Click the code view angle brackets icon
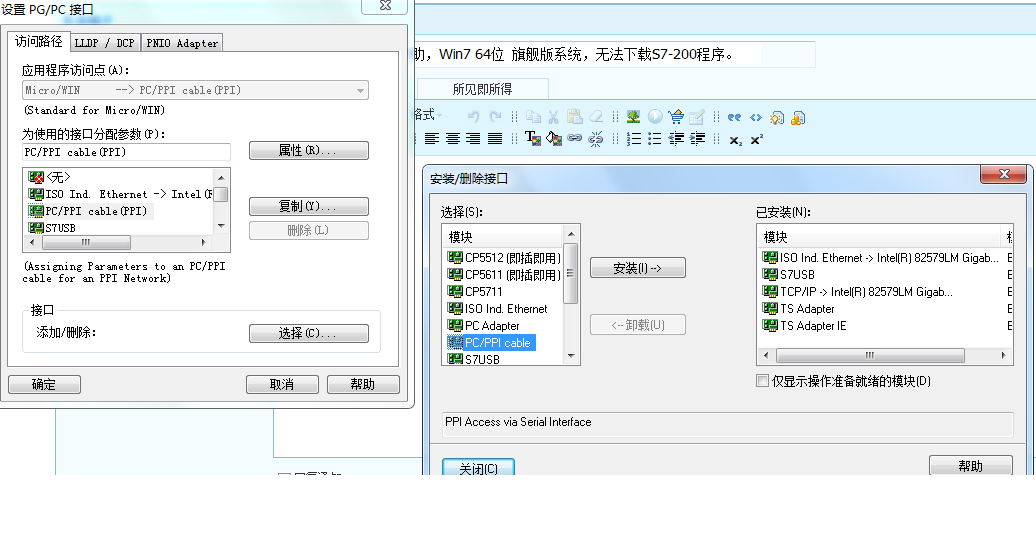 pos(756,117)
